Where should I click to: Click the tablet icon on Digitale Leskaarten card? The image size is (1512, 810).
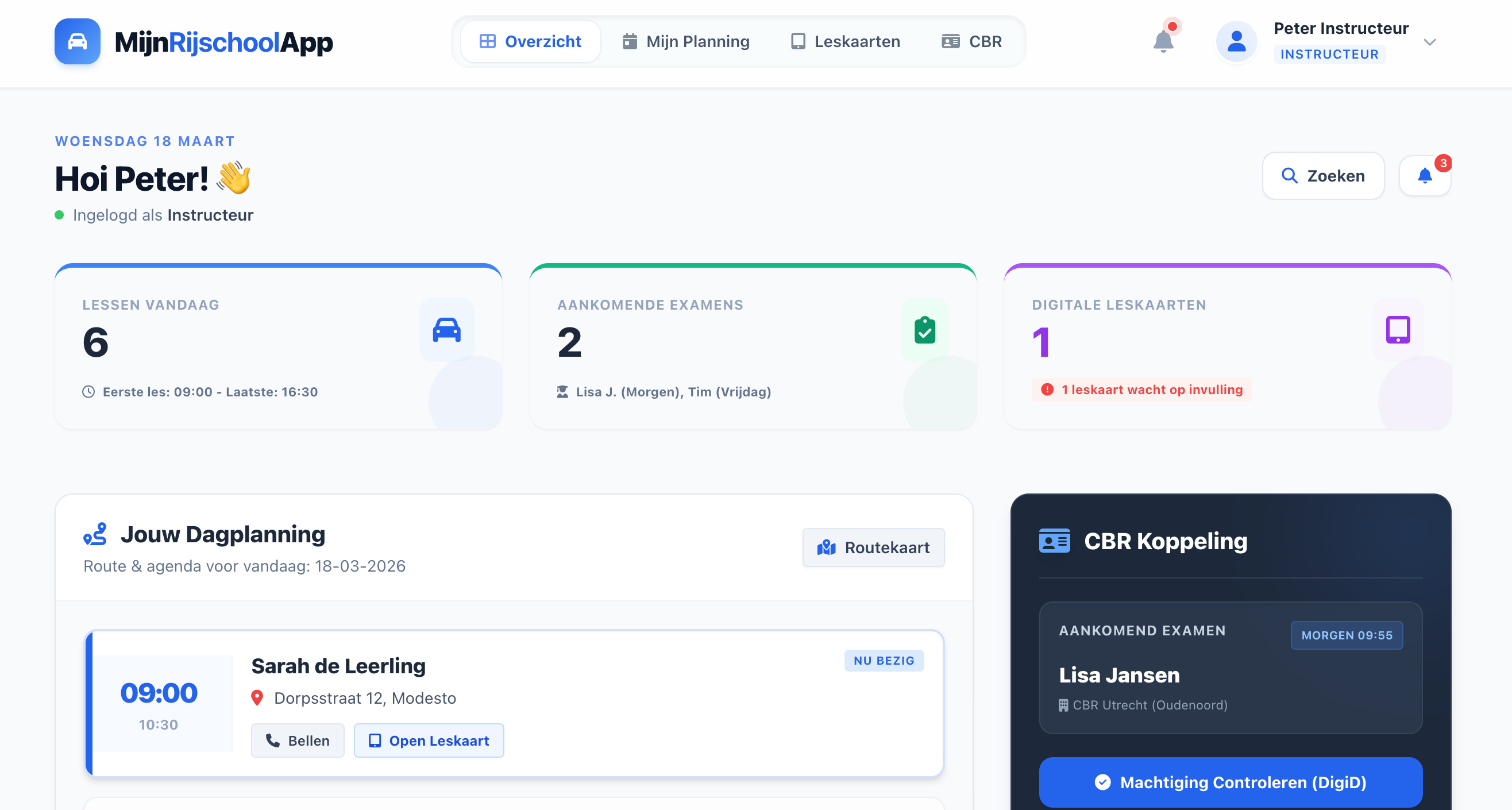[x=1398, y=329]
